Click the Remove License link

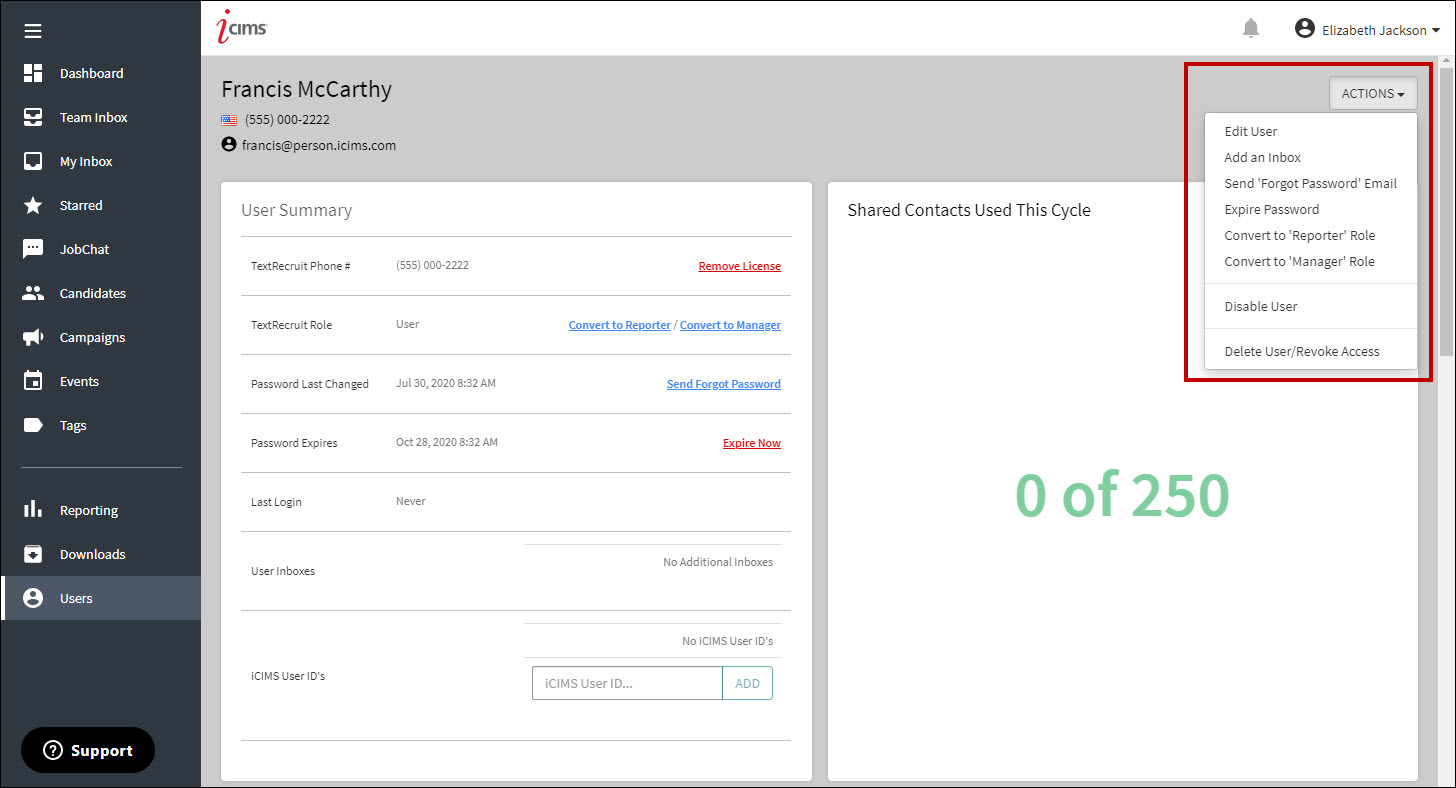coord(739,266)
